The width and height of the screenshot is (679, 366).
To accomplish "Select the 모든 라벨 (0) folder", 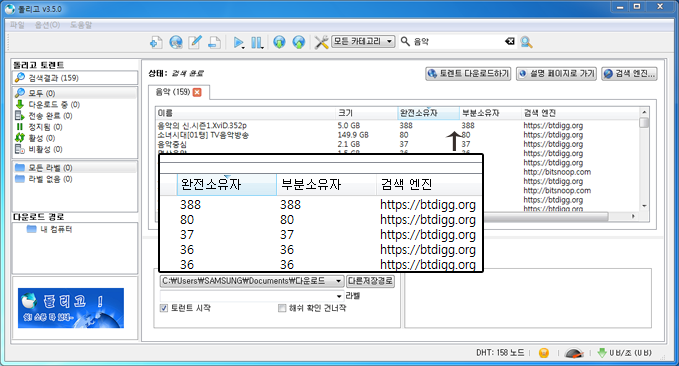I will point(75,168).
